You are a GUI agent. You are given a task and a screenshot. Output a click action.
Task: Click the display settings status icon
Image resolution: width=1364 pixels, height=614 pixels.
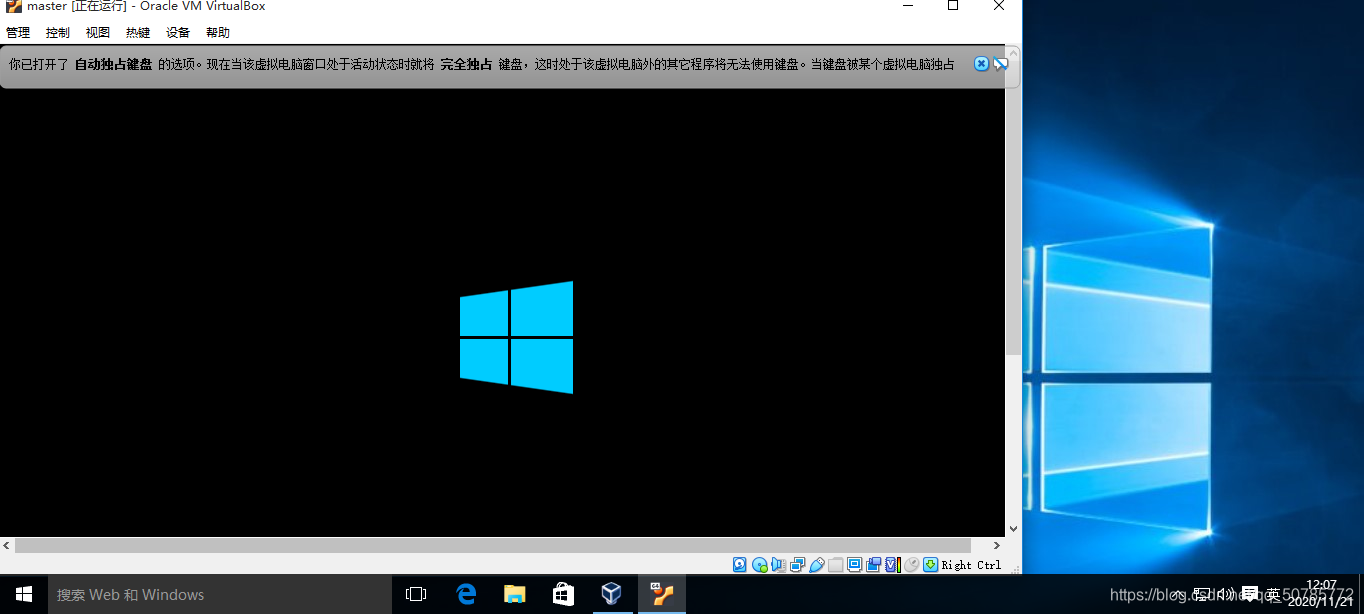(x=855, y=565)
